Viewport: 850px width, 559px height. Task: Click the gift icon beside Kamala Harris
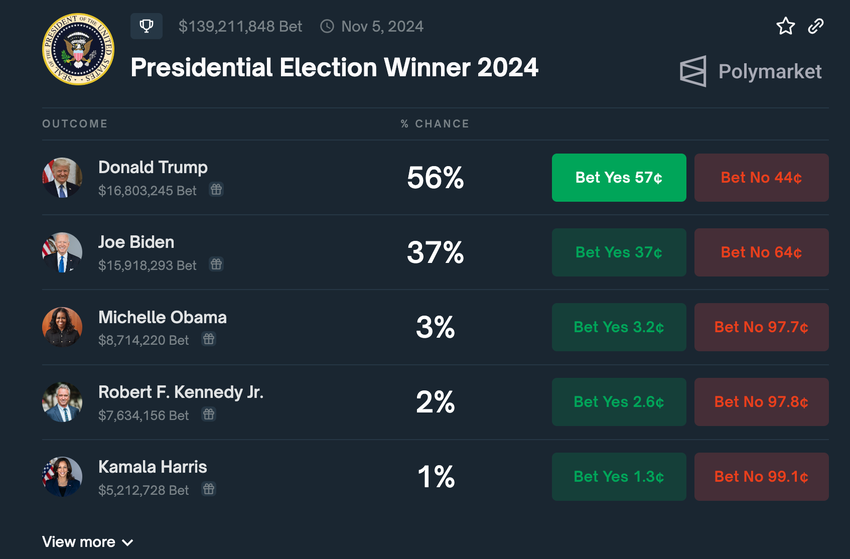(x=208, y=490)
